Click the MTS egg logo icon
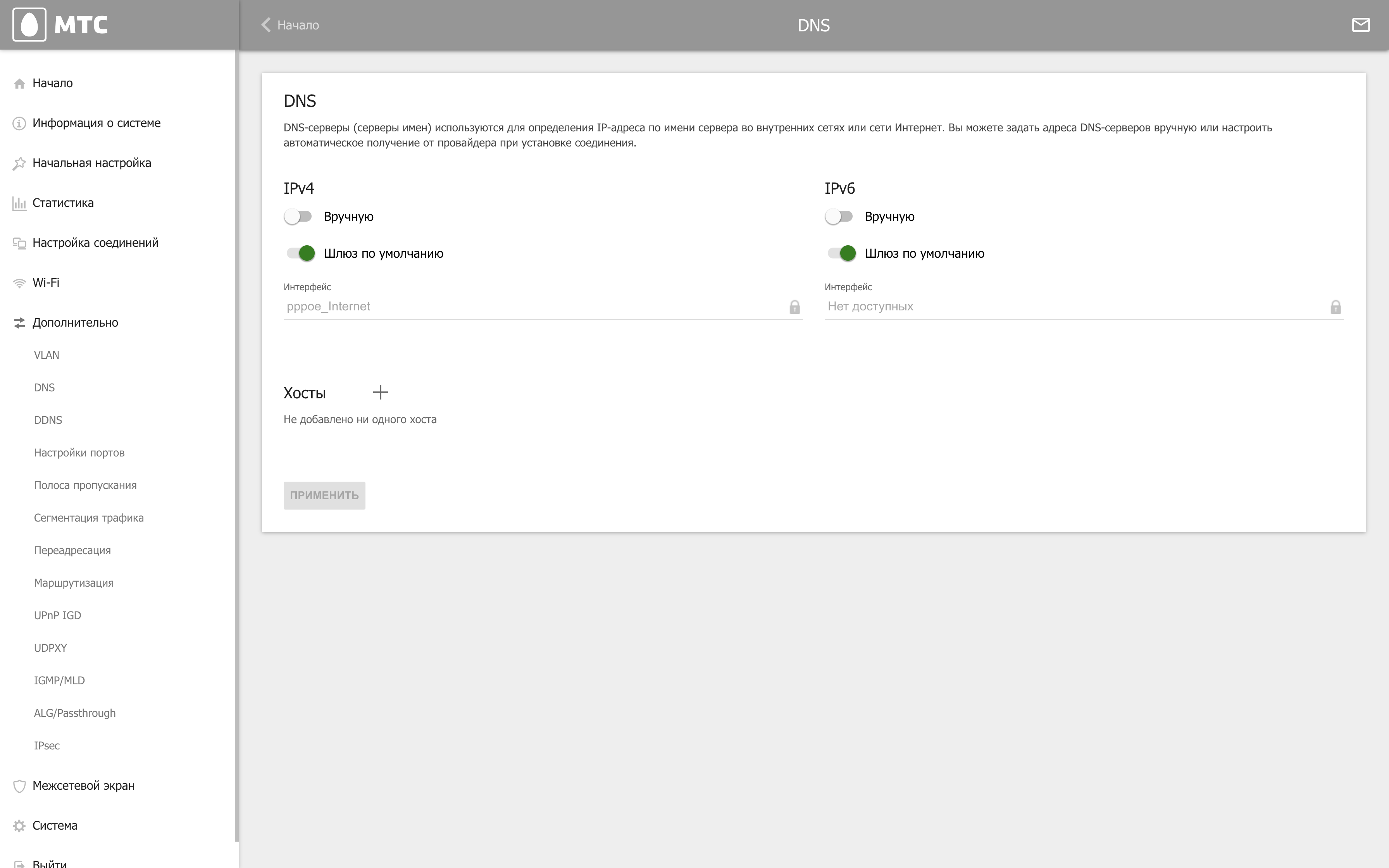The width and height of the screenshot is (1389, 868). 29,25
